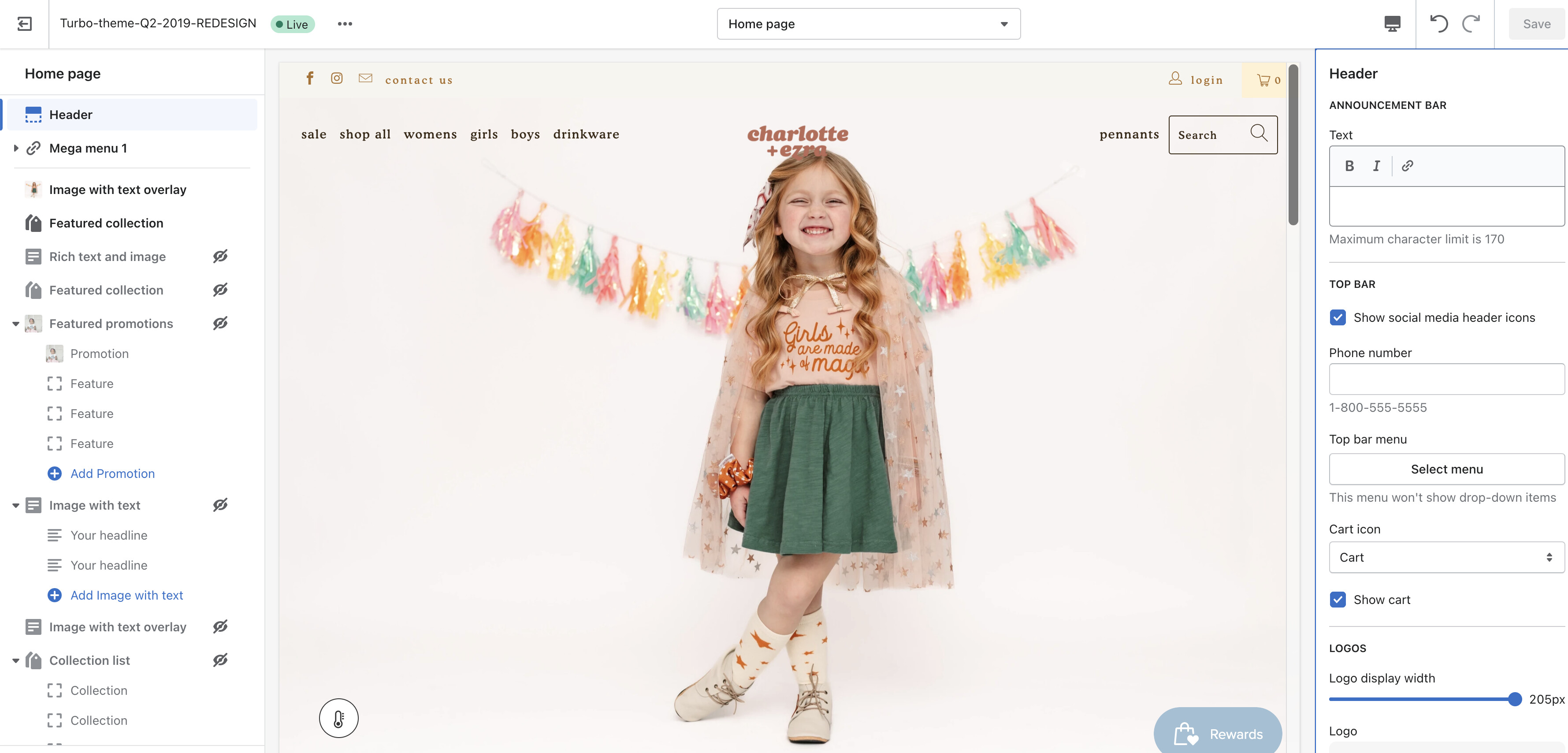
Task: Click the Facebook icon in preview
Action: (310, 78)
